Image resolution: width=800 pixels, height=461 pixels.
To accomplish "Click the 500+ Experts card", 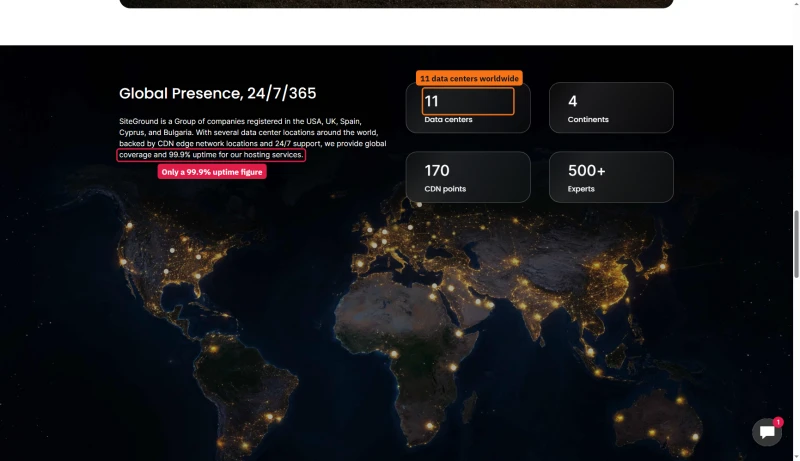I will 611,177.
